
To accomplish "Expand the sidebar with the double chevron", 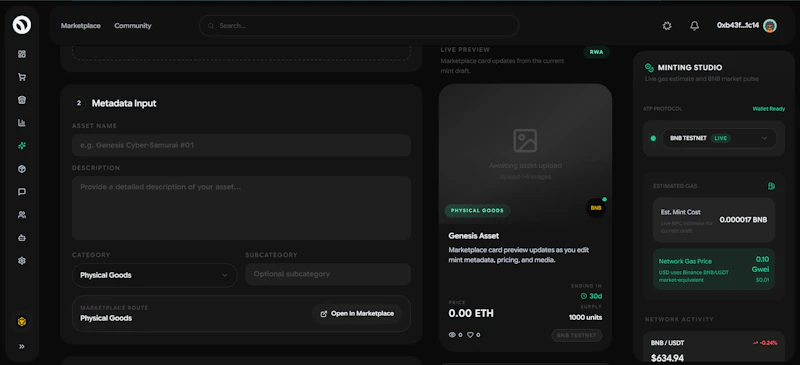I will [21, 347].
